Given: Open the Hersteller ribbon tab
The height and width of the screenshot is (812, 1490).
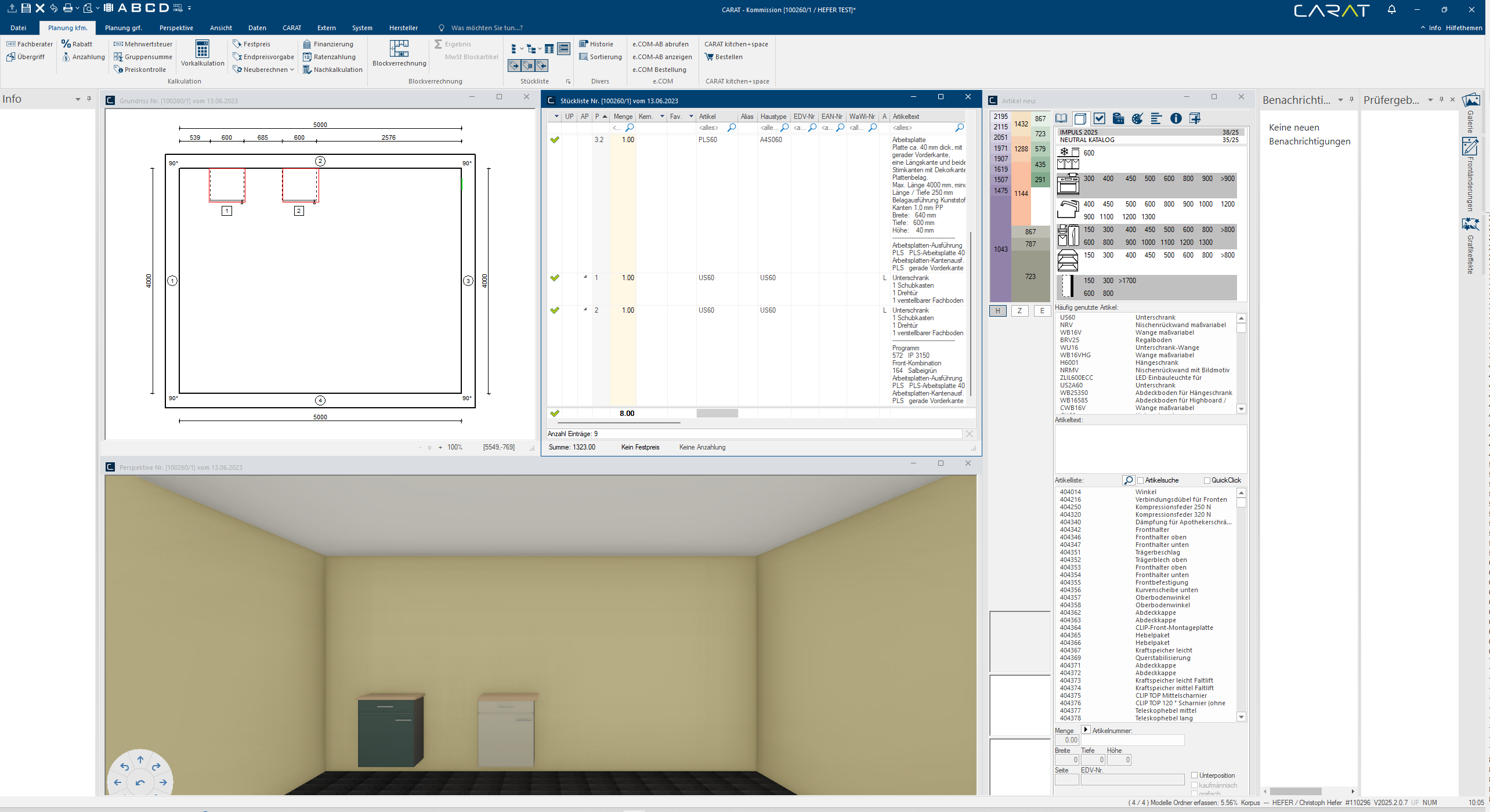Looking at the screenshot, I should point(403,28).
